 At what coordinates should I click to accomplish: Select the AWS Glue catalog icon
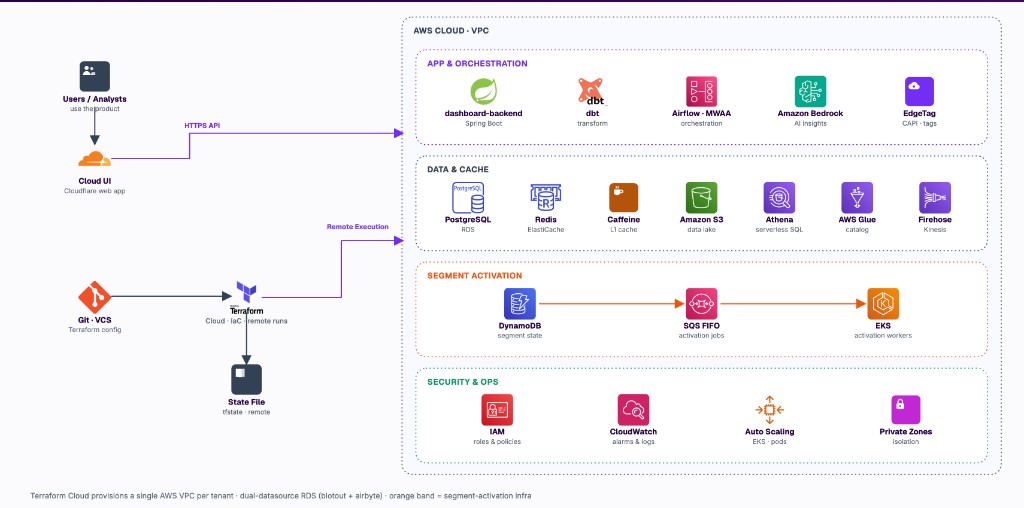tap(857, 198)
